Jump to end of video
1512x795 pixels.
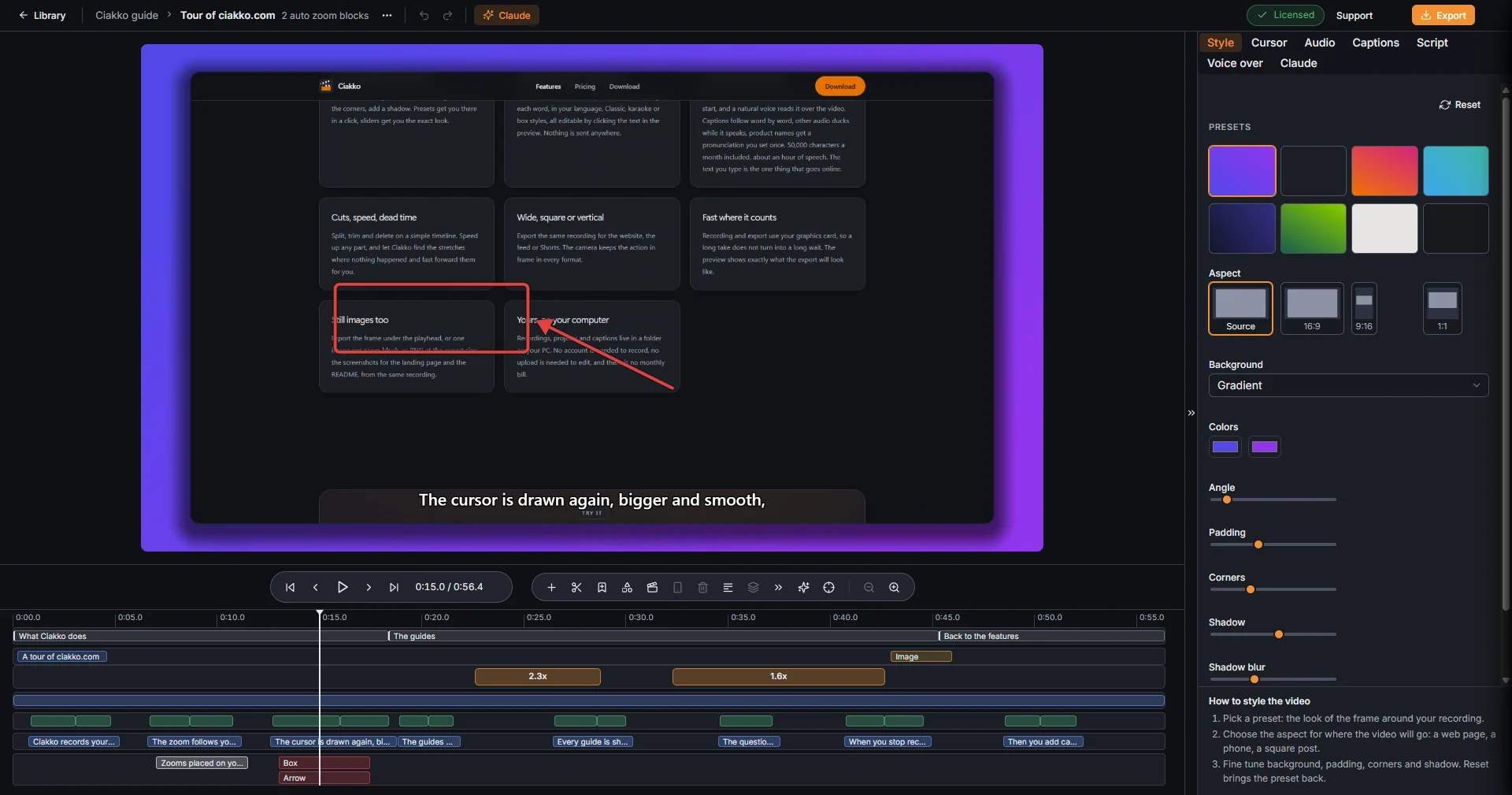pos(394,587)
